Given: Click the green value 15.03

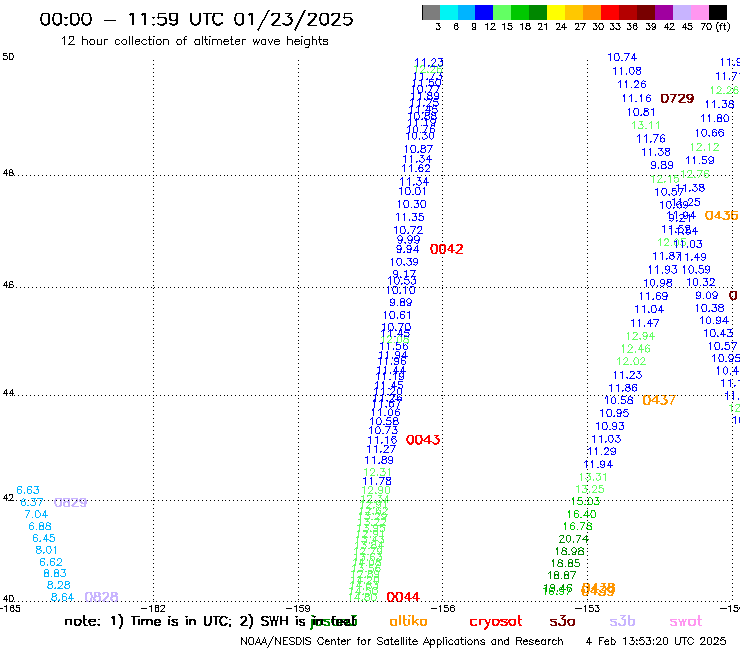Looking at the screenshot, I should [x=585, y=501].
